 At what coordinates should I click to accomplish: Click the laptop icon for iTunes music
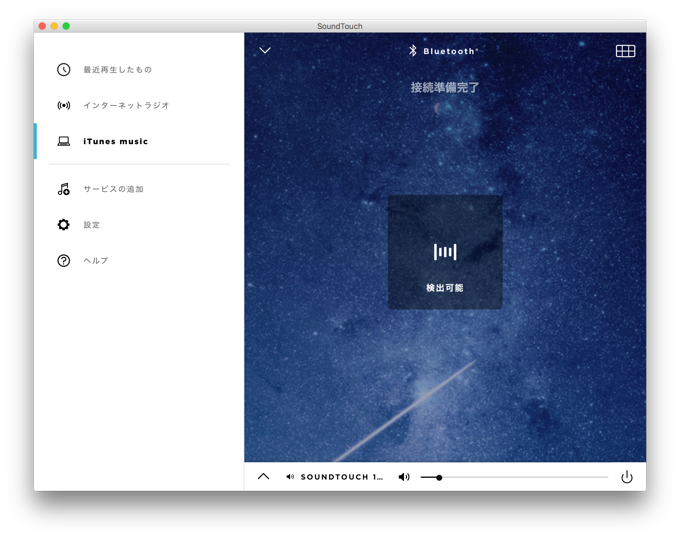click(63, 141)
